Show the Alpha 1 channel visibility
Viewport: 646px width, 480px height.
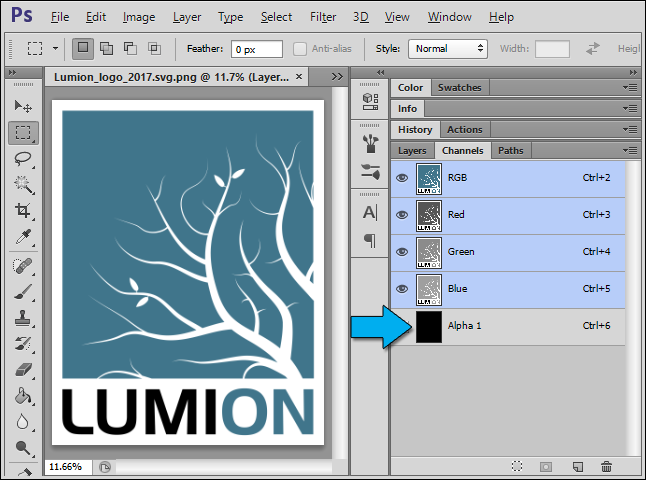tap(402, 326)
